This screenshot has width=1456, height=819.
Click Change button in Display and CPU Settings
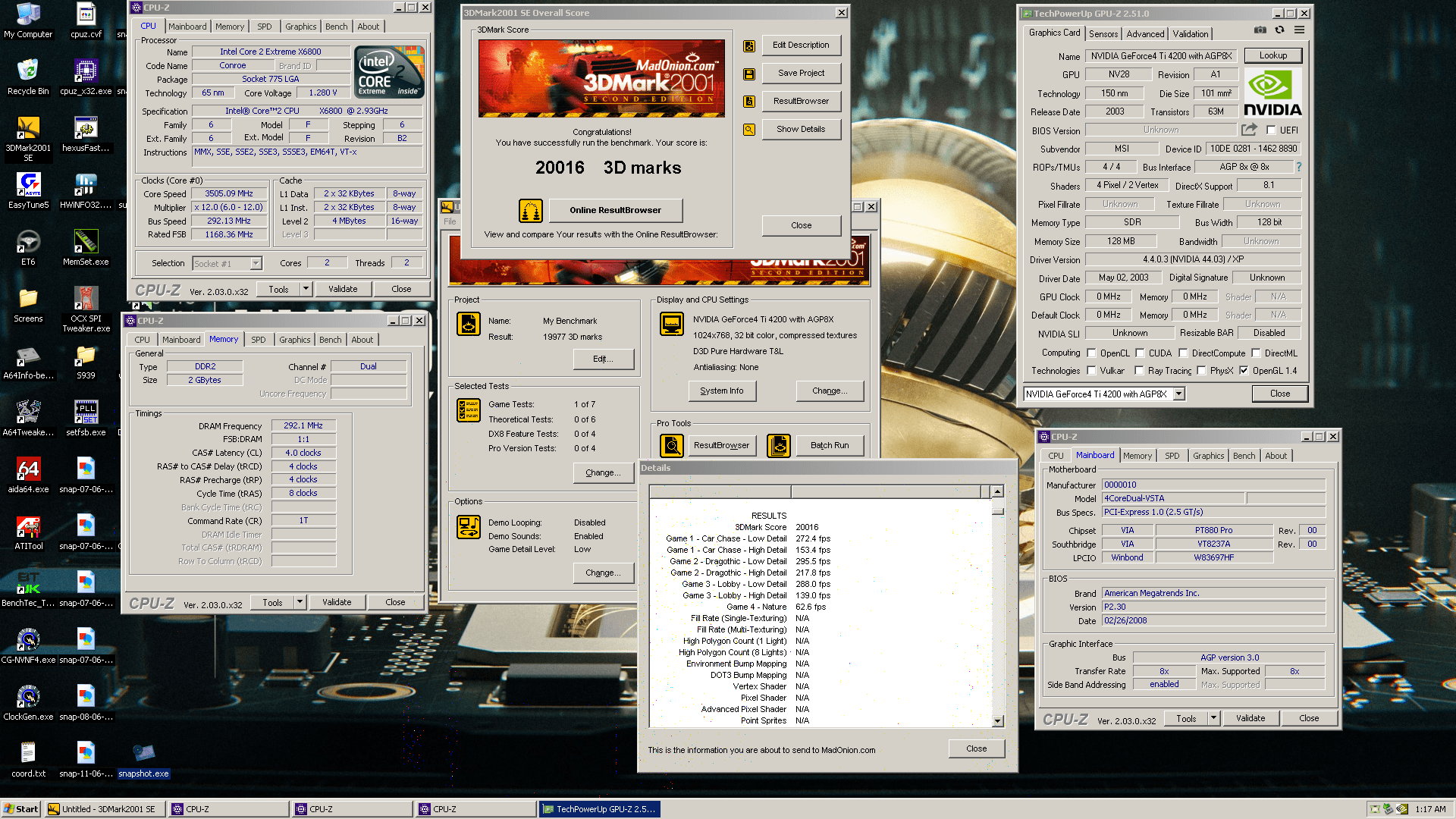coord(830,391)
